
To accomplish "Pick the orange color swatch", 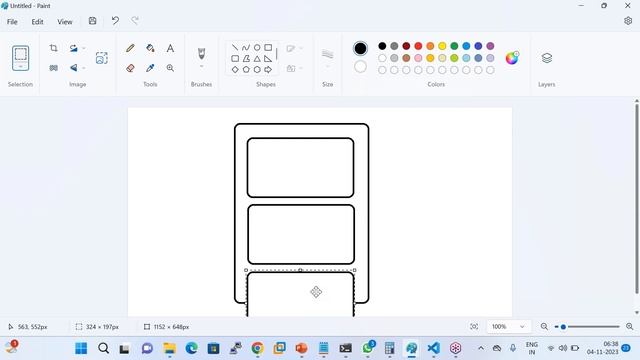I will (x=430, y=46).
